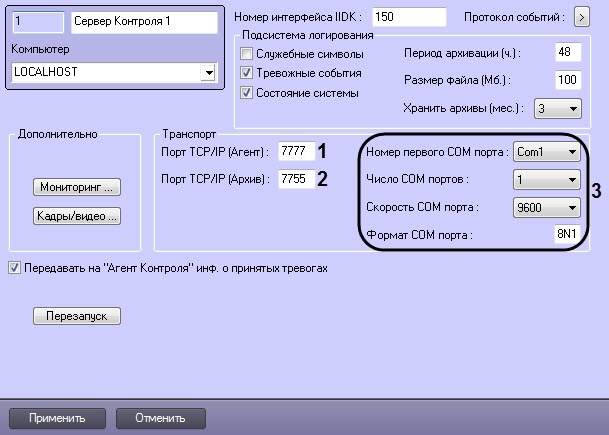609x435 pixels.
Task: Expand Хранить архивы months dropdown
Action: [x=573, y=107]
